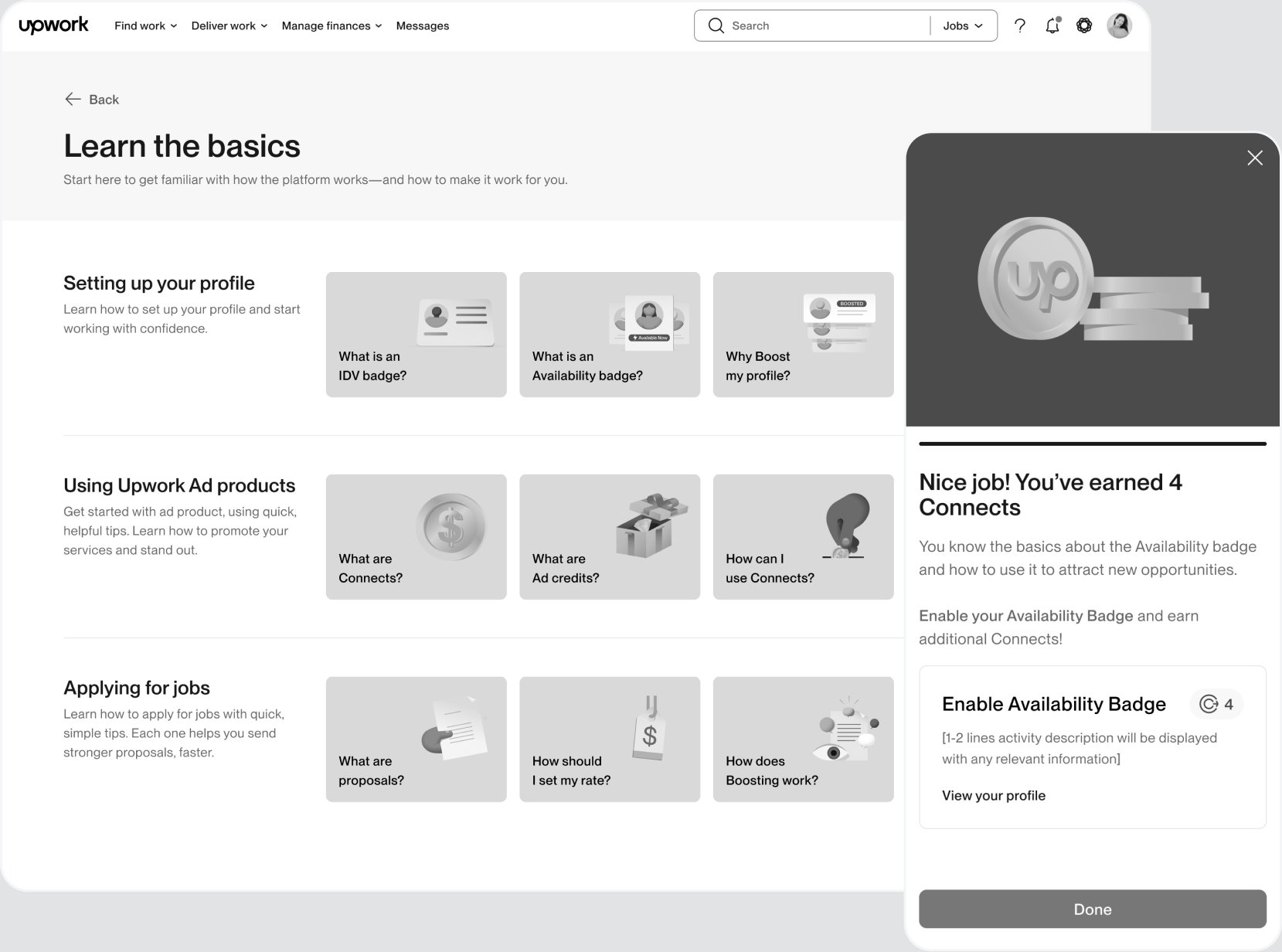Click the avatar illustration on Availability badge card

click(649, 321)
